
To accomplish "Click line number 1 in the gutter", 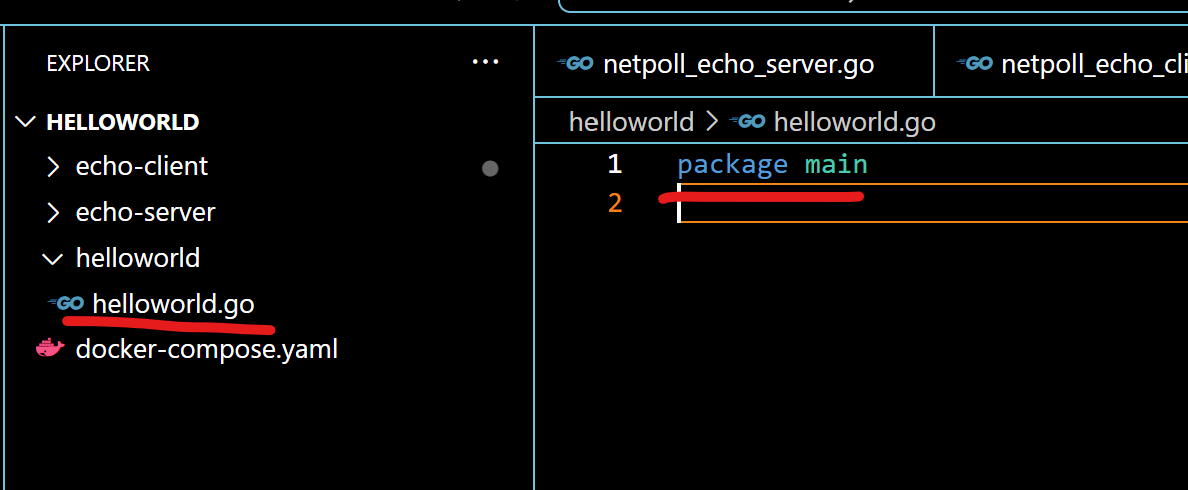I will 614,164.
